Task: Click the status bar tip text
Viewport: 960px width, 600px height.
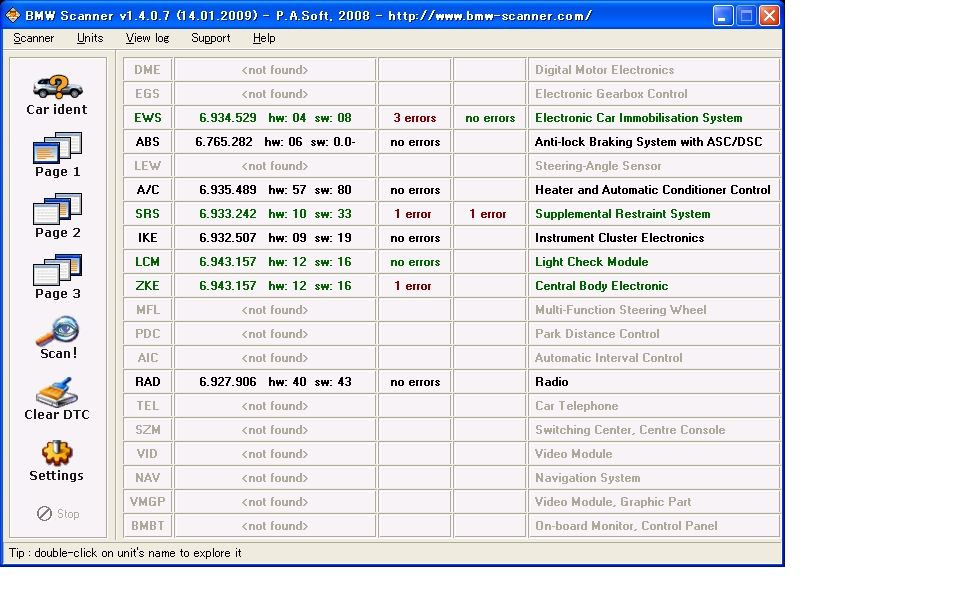Action: 125,553
